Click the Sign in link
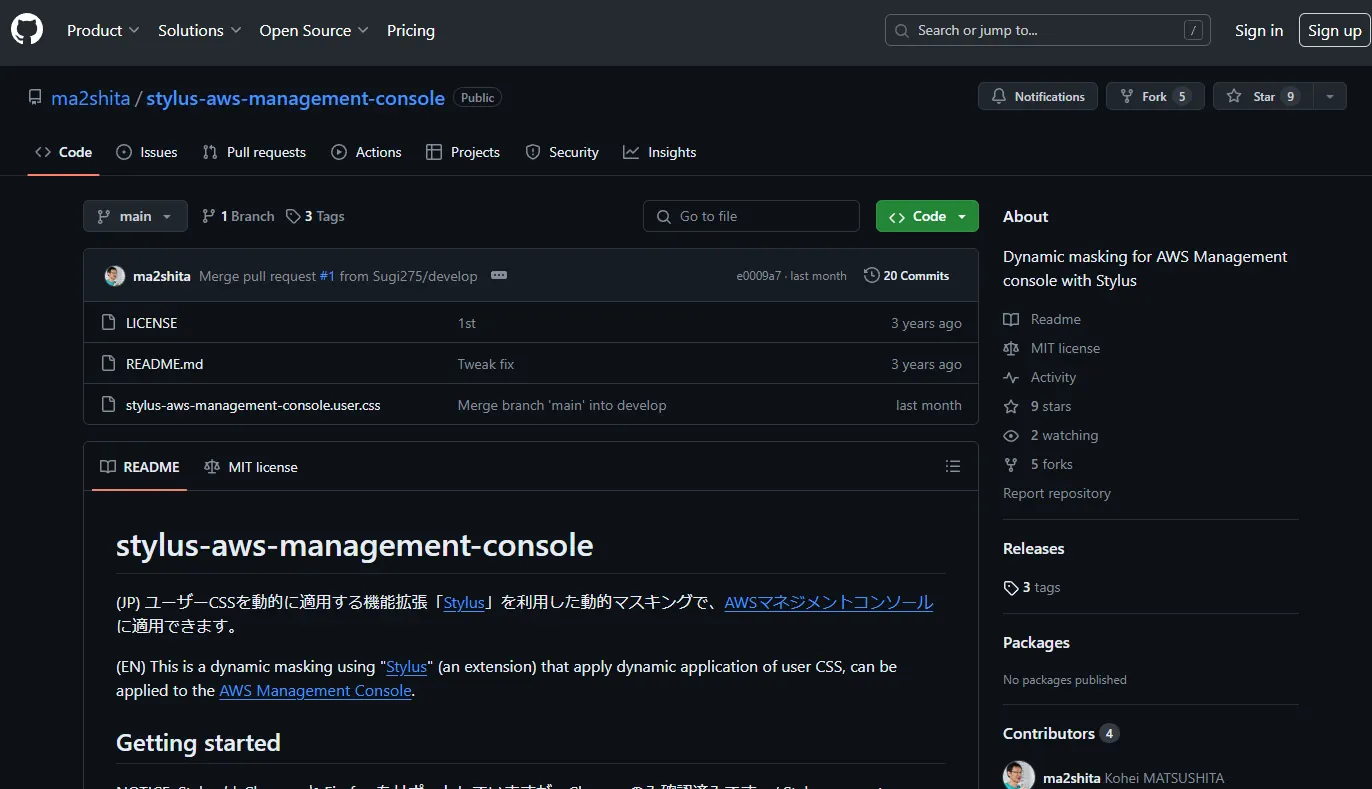 1259,31
